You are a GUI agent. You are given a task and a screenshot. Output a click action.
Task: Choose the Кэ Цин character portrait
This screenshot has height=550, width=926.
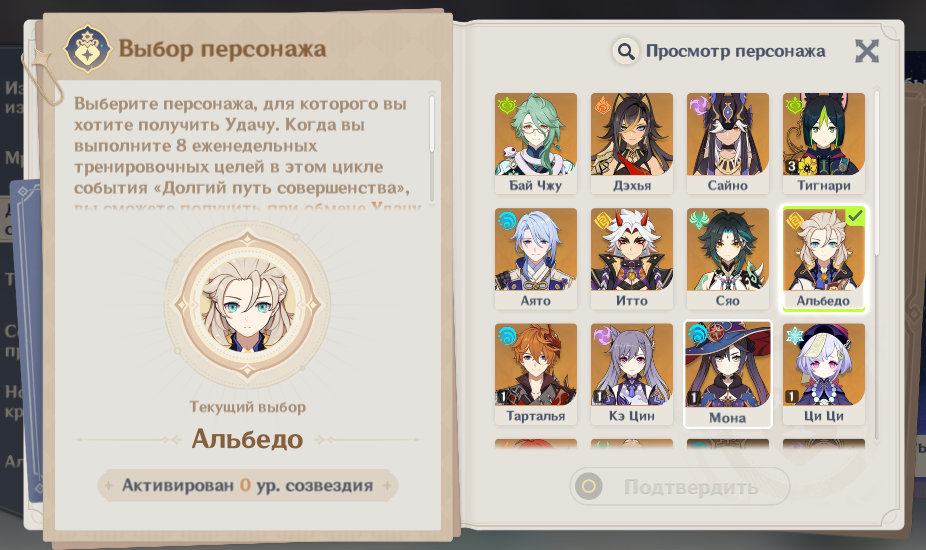point(632,373)
